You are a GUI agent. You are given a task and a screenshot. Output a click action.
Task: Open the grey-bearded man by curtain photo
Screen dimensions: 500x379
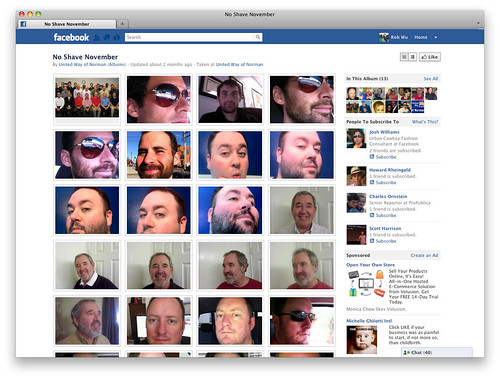(87, 321)
